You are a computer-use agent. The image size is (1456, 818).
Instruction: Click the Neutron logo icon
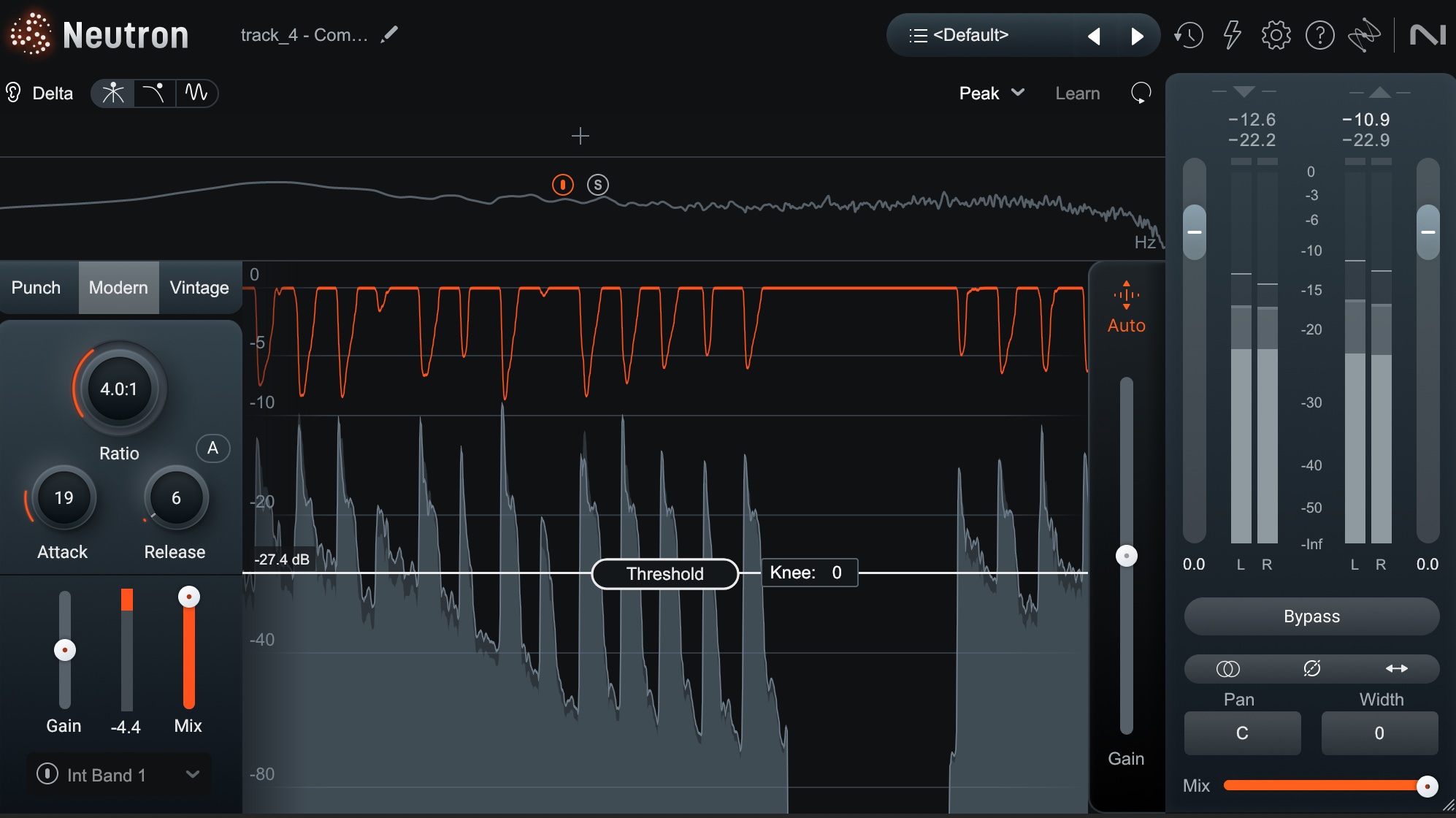30,34
